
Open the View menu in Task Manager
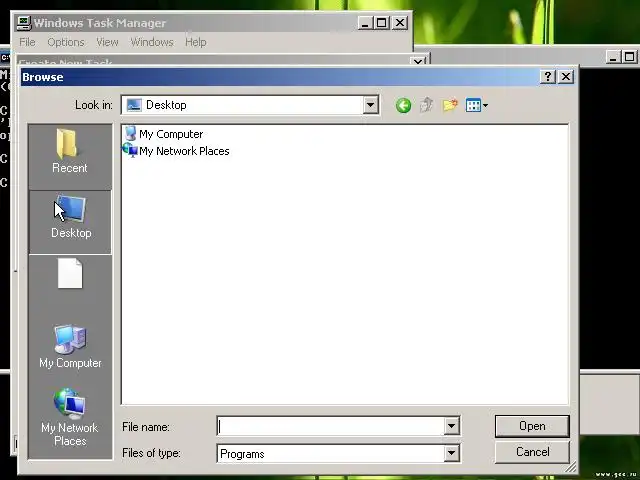pyautogui.click(x=107, y=42)
